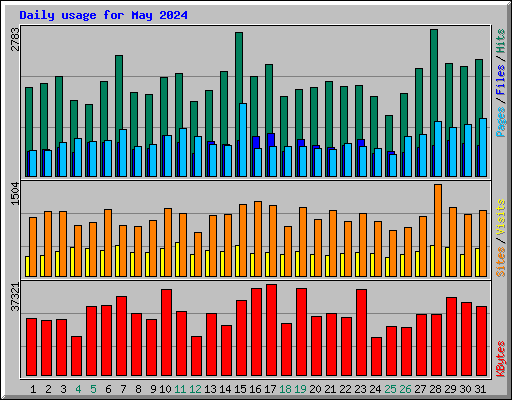Viewport: 512px width, 400px height.
Task: Click the 1504 axis maximum label
Action: tap(15, 194)
